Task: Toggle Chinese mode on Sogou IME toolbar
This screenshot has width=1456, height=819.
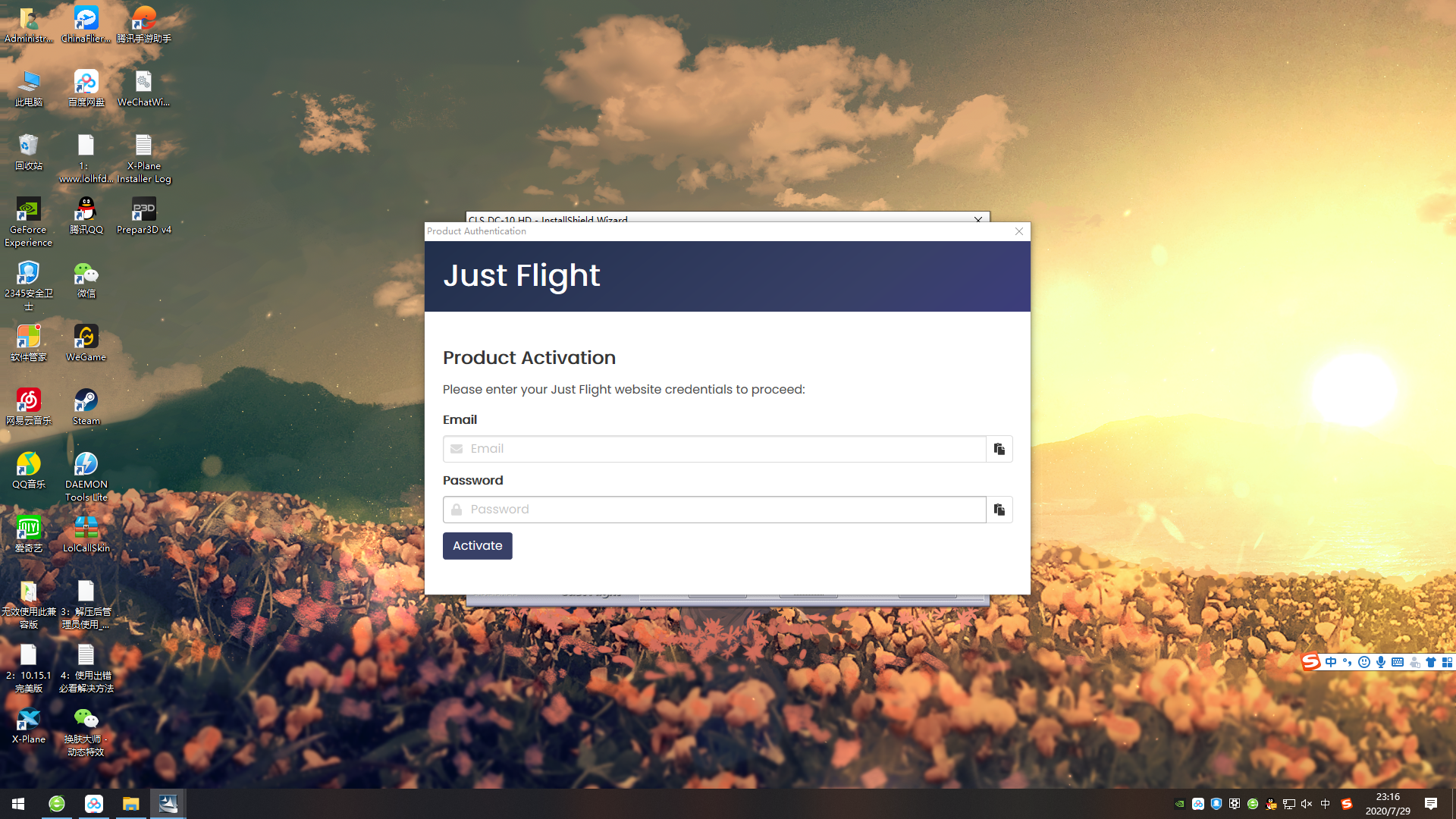Action: [x=1331, y=662]
